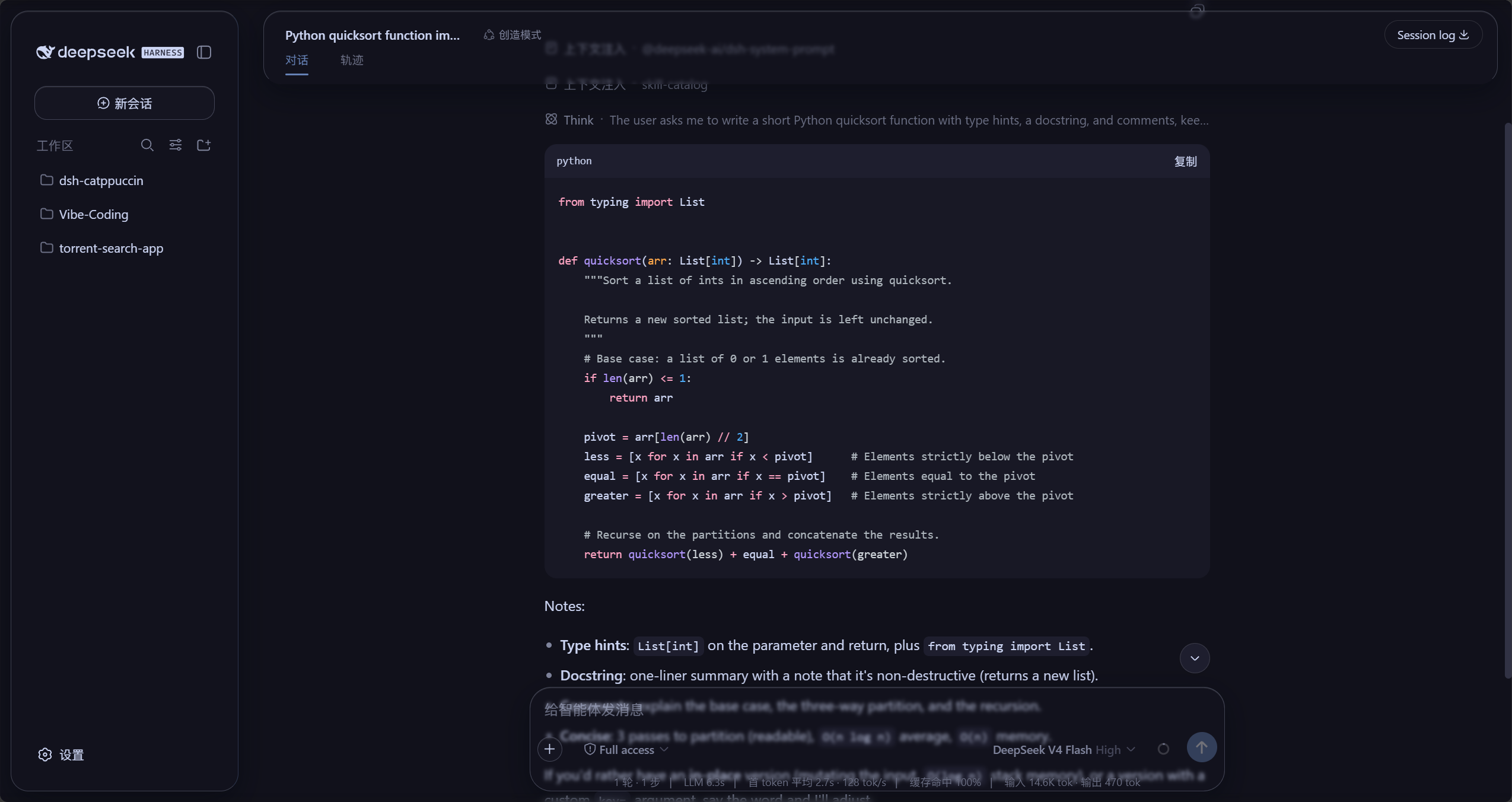Screen dimensions: 1512x802
Task: Click the 'def quicksort' function signature line
Action: pos(695,260)
